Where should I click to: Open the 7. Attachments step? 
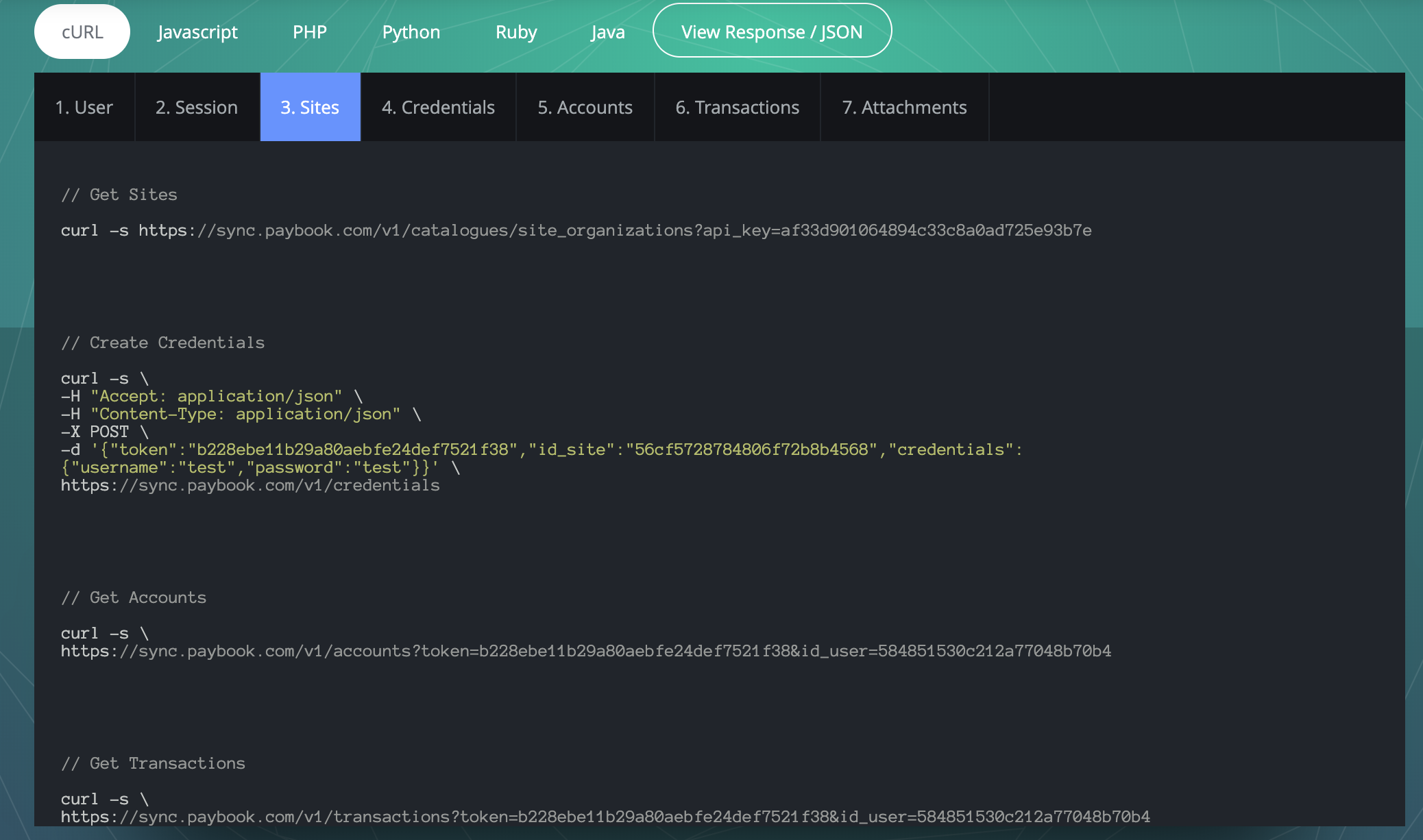tap(904, 108)
